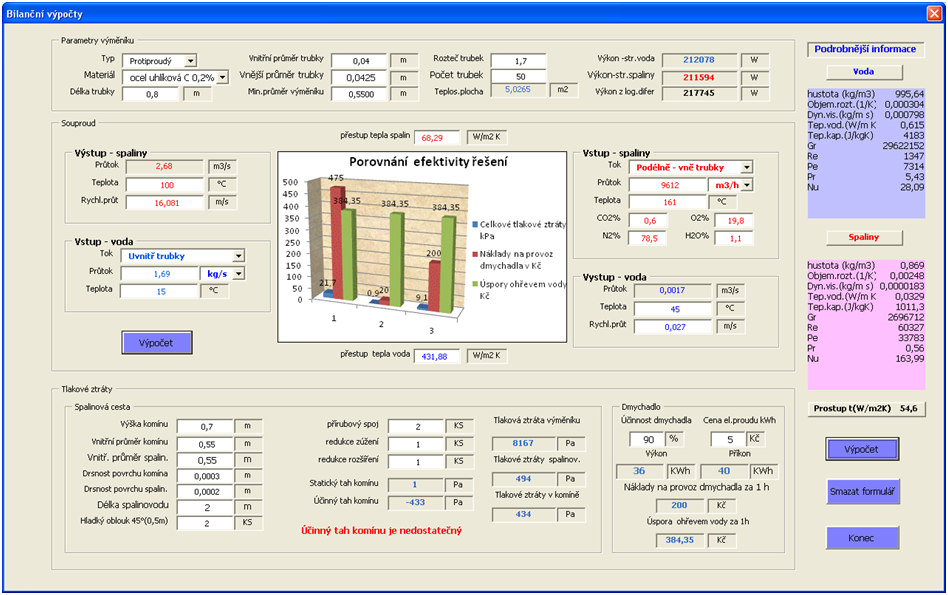Click the Teplos.plocha field showing 5,0265
The width and height of the screenshot is (948, 595).
coord(516,90)
